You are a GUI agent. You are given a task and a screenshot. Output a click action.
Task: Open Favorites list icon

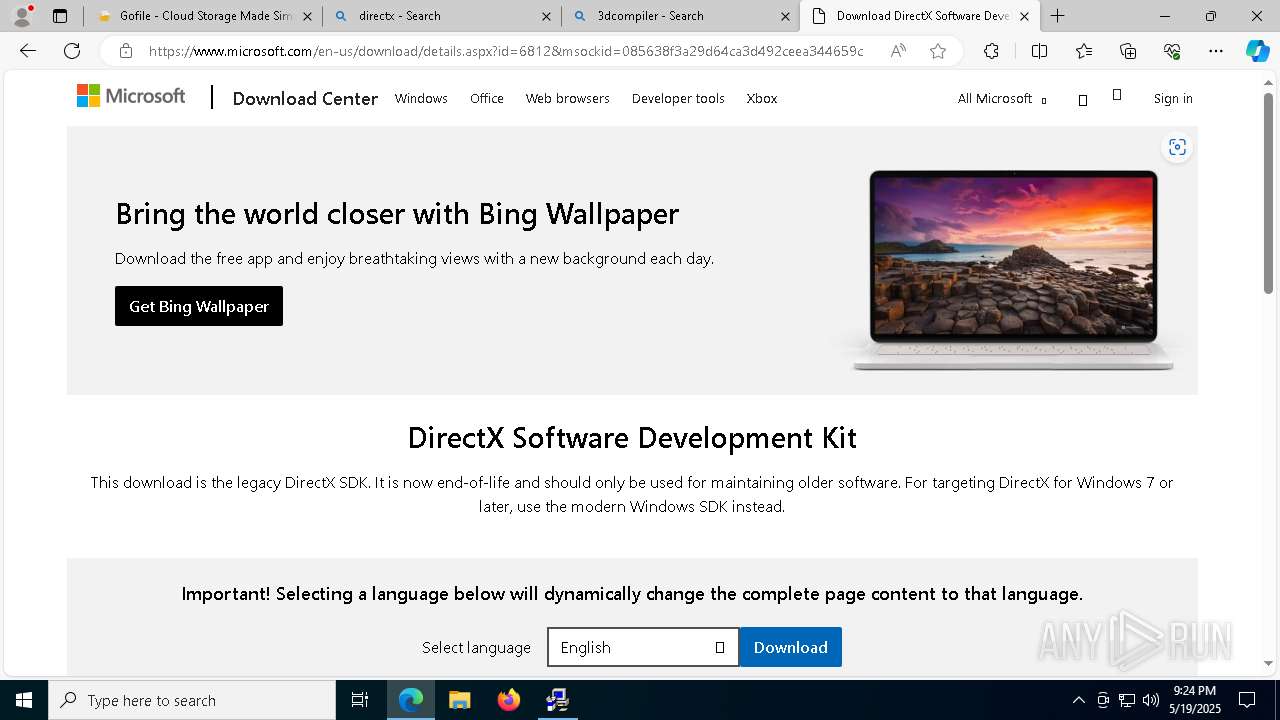click(1084, 51)
